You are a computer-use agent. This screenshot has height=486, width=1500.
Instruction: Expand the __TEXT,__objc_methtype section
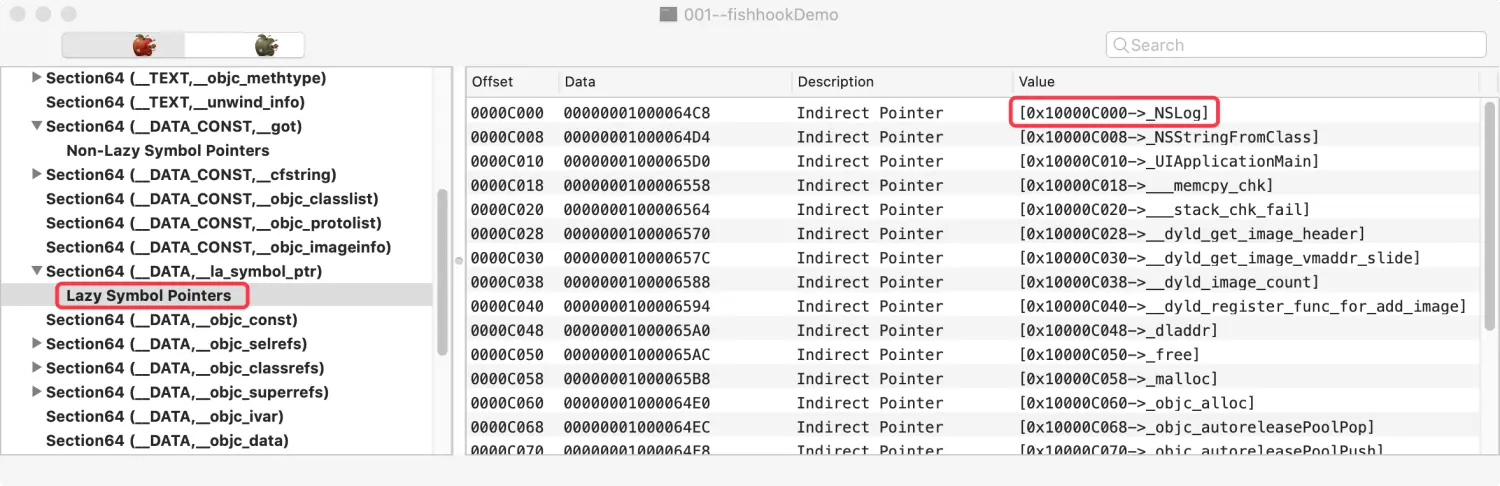point(37,78)
